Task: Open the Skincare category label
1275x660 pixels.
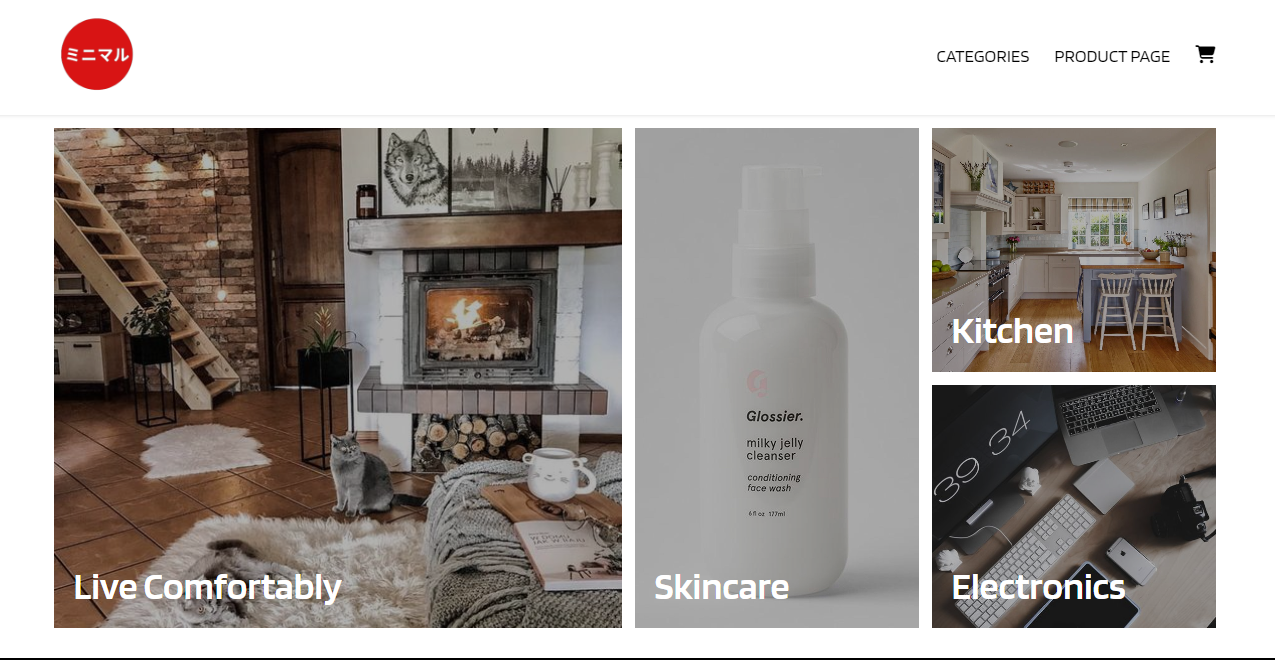Action: click(721, 586)
